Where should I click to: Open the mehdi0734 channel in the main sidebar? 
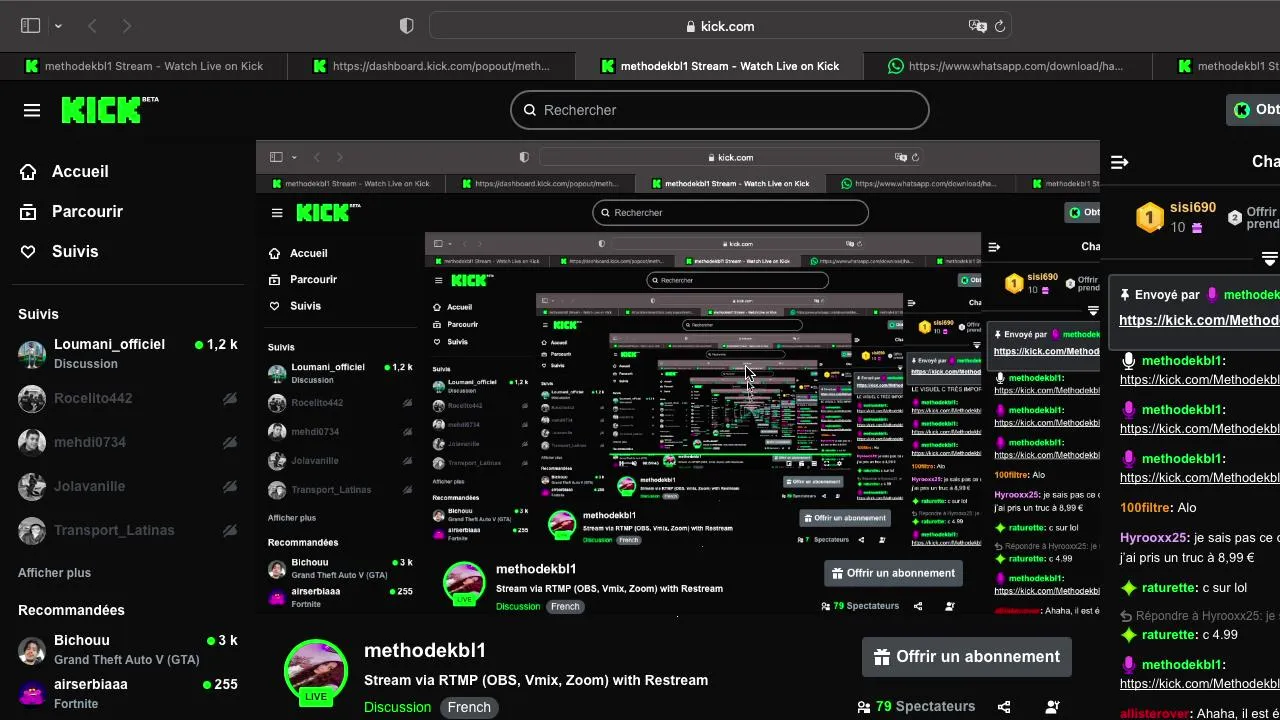click(128, 442)
